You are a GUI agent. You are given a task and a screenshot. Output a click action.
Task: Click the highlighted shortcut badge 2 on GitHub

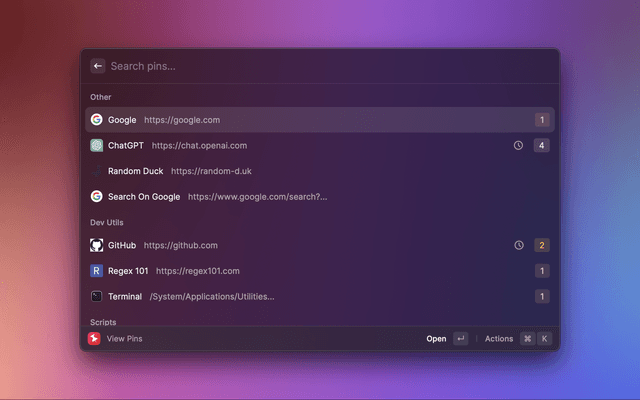click(541, 245)
